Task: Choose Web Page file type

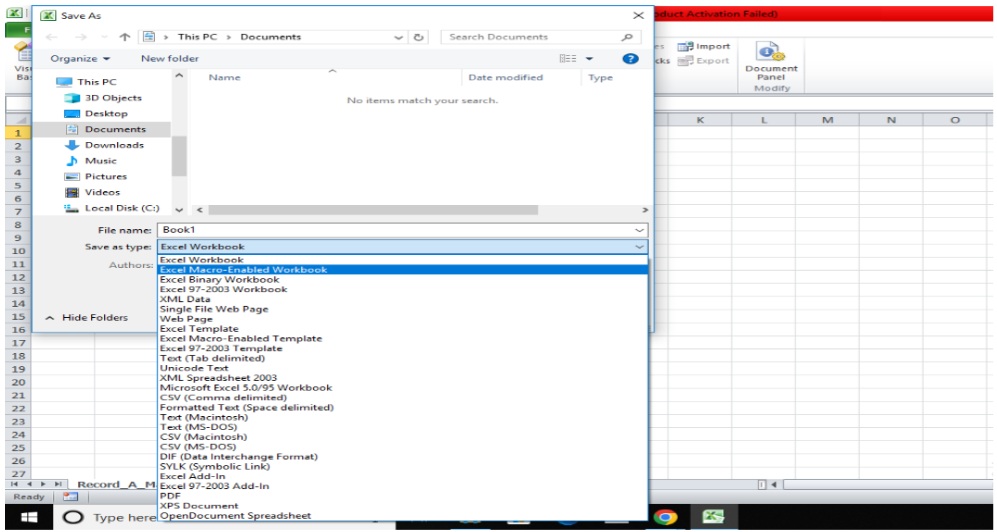Action: [402, 319]
